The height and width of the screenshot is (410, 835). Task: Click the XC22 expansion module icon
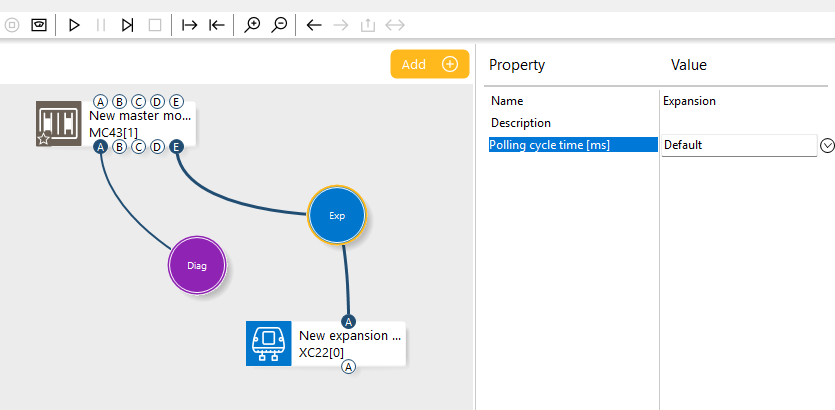point(268,343)
